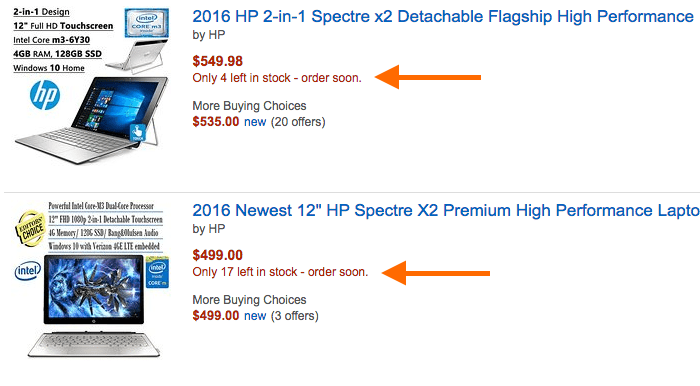Open the 2016 Newest 12" HP Spectre X2 title link
The height and width of the screenshot is (386, 700).
(x=446, y=210)
